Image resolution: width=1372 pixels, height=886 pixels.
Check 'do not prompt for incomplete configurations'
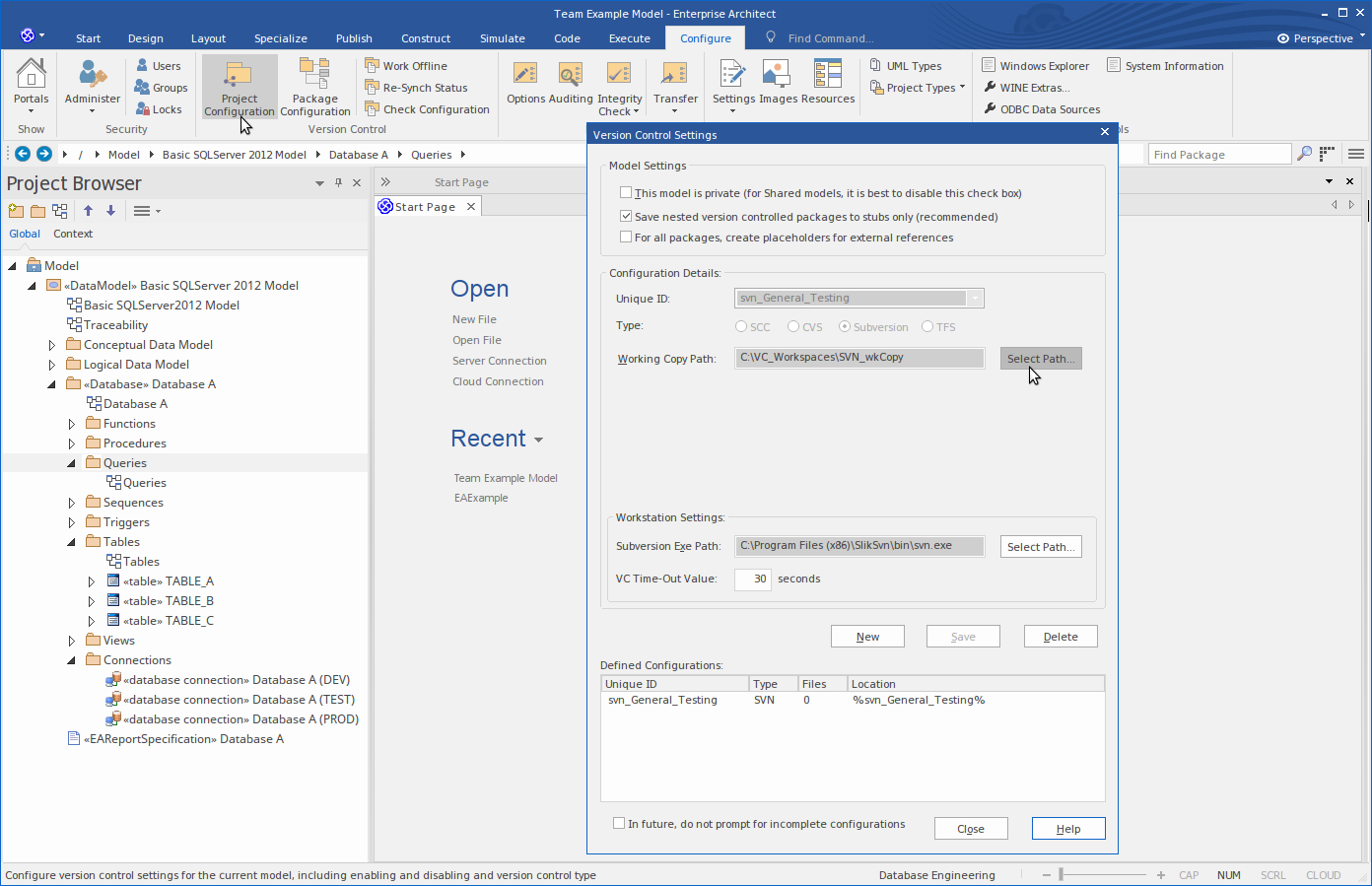point(619,824)
